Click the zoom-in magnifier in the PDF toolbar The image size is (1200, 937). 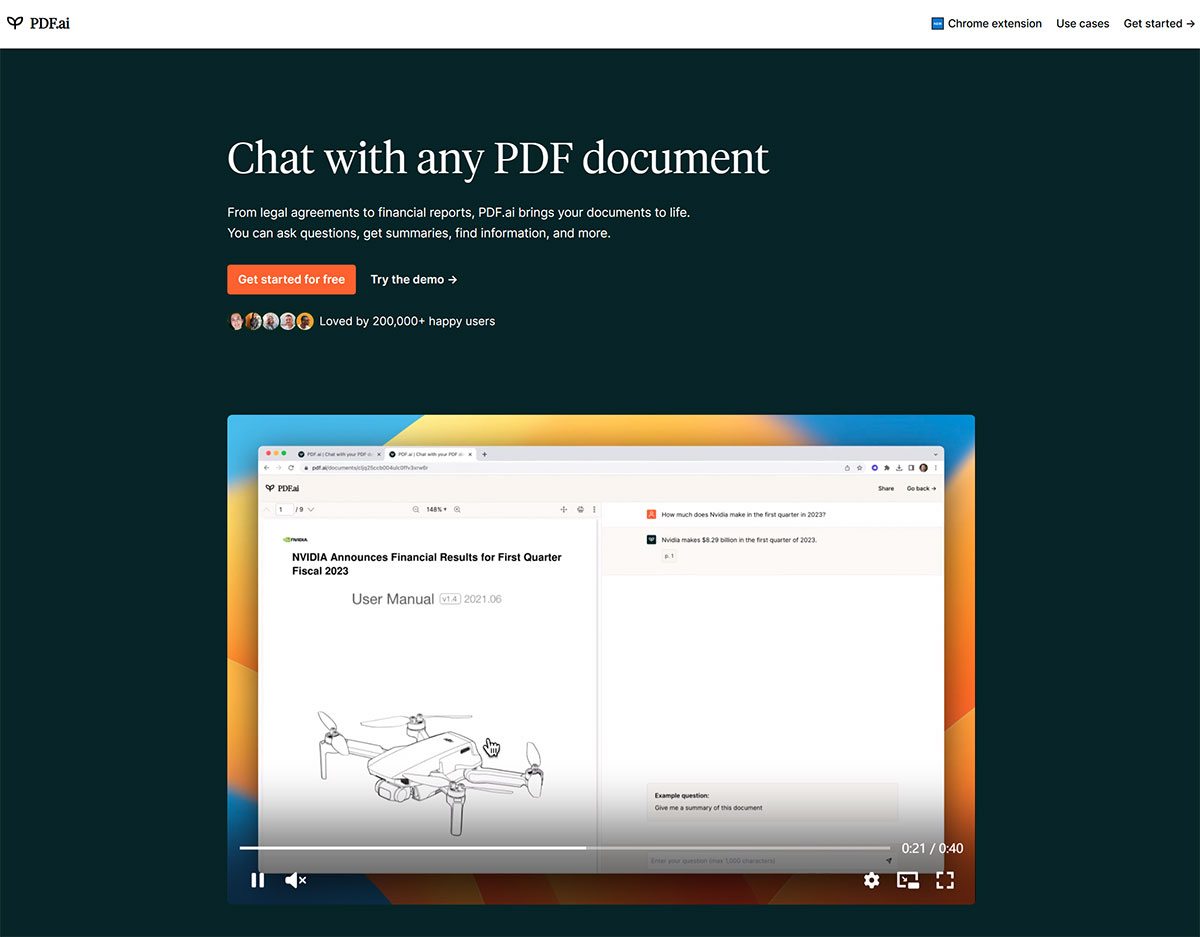tap(457, 509)
